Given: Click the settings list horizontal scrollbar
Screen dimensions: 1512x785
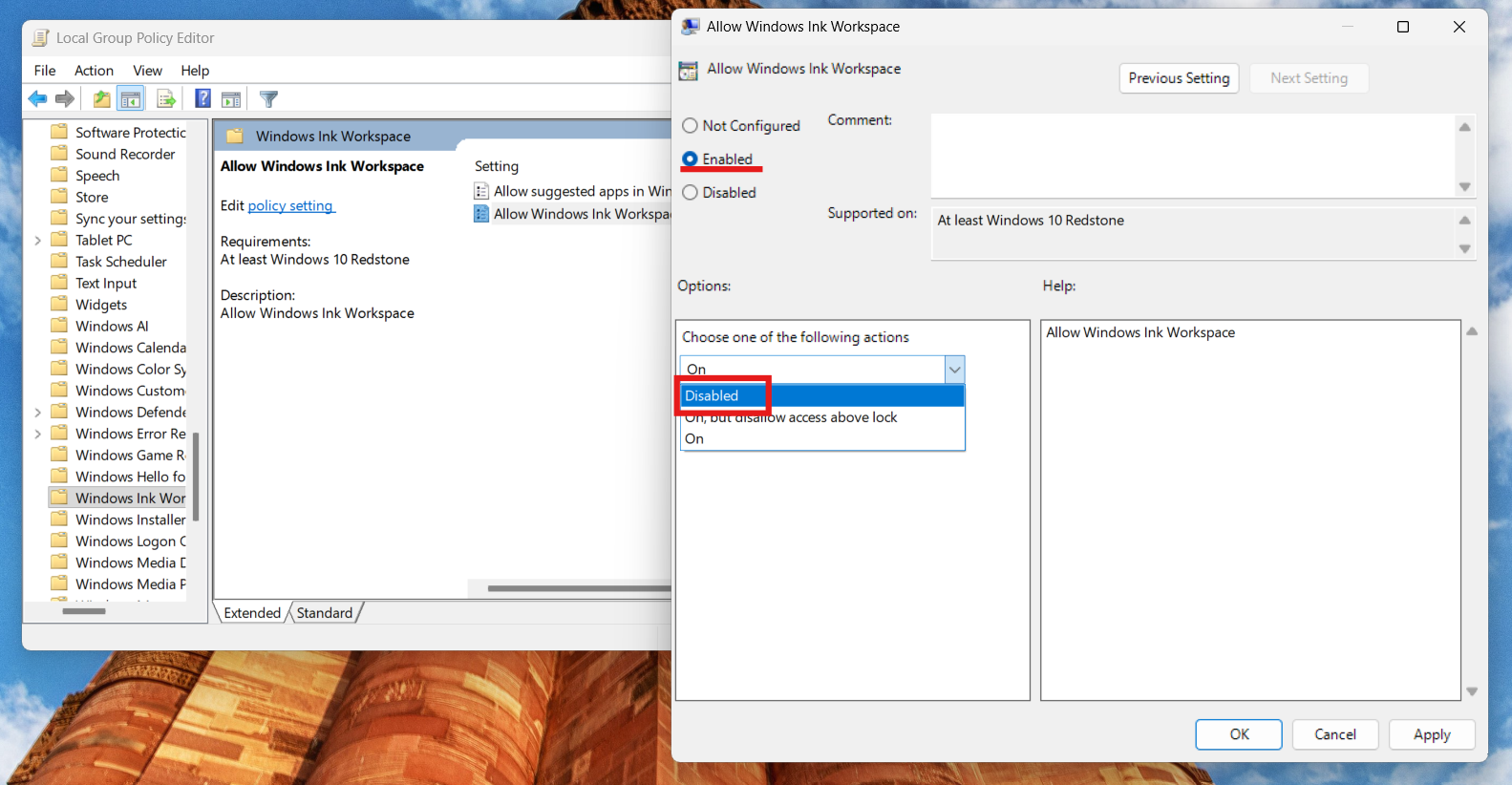Looking at the screenshot, I should click(579, 588).
